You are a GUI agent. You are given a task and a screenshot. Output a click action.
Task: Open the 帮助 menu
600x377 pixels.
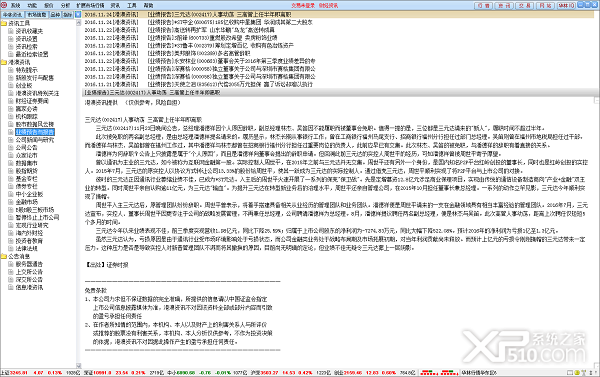(148, 5)
